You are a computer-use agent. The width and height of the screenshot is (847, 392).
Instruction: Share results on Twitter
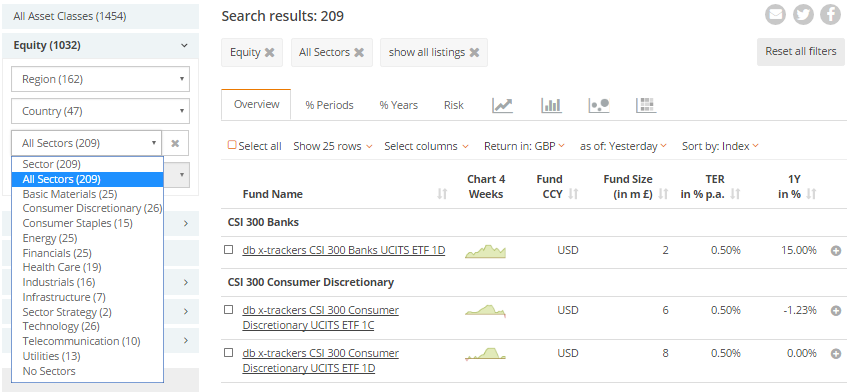[803, 15]
